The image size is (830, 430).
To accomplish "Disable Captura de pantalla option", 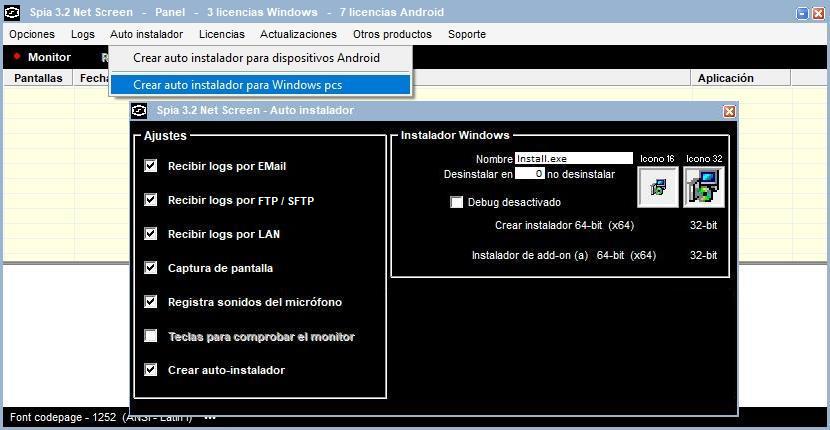I will click(x=151, y=267).
